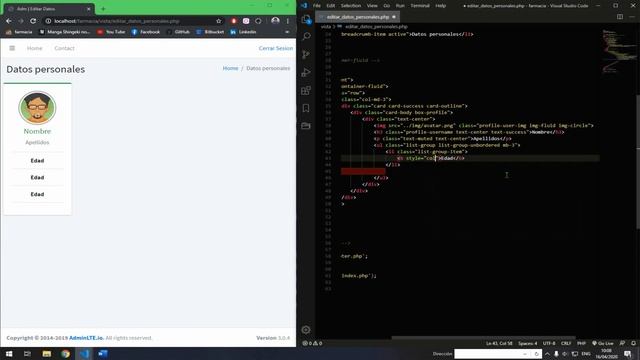This screenshot has width=640, height=360.
Task: Click the Home link in page navbar
Action: (35, 48)
